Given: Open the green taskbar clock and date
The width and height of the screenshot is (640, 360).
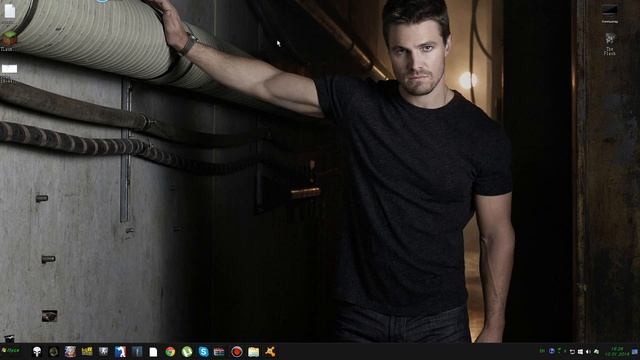Looking at the screenshot, I should point(617,351).
